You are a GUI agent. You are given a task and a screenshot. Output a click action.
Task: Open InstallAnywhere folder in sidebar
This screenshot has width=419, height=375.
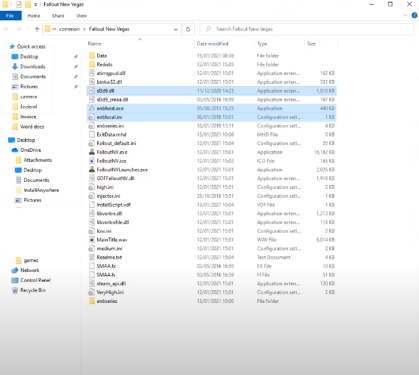click(41, 190)
